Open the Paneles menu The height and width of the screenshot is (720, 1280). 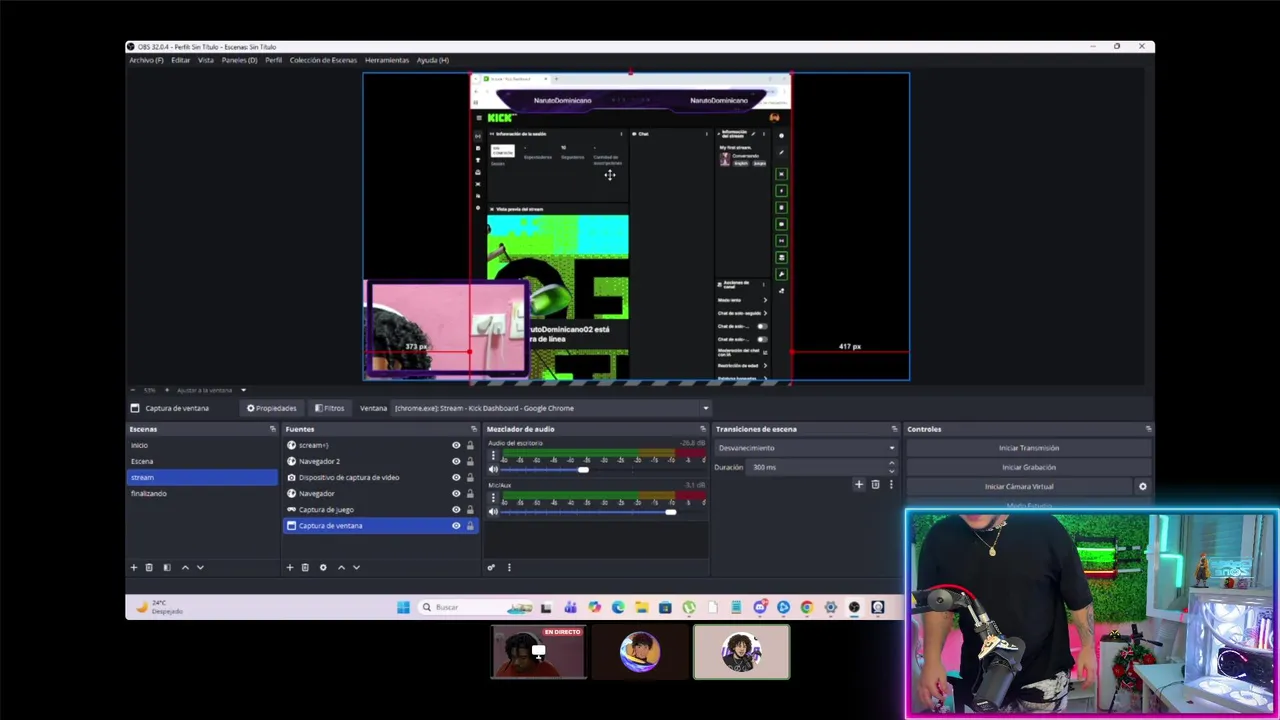tap(239, 60)
